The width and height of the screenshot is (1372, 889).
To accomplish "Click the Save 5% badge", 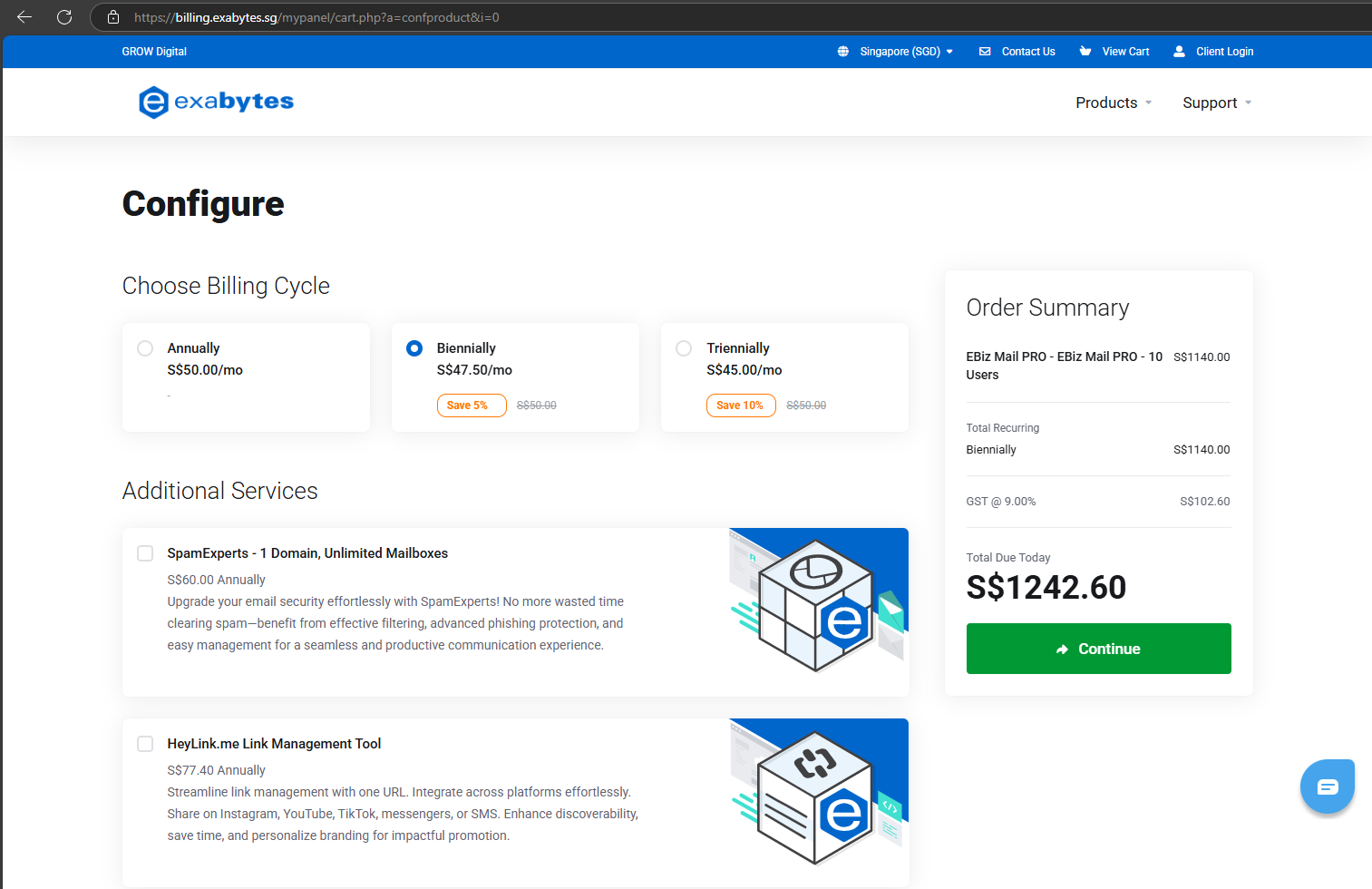I will [471, 405].
